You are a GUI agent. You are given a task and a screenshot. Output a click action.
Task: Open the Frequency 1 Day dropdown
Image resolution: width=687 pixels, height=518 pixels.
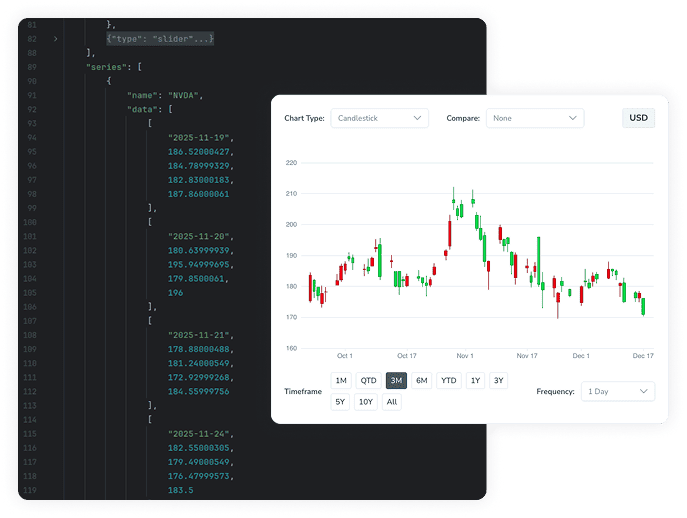(x=617, y=391)
